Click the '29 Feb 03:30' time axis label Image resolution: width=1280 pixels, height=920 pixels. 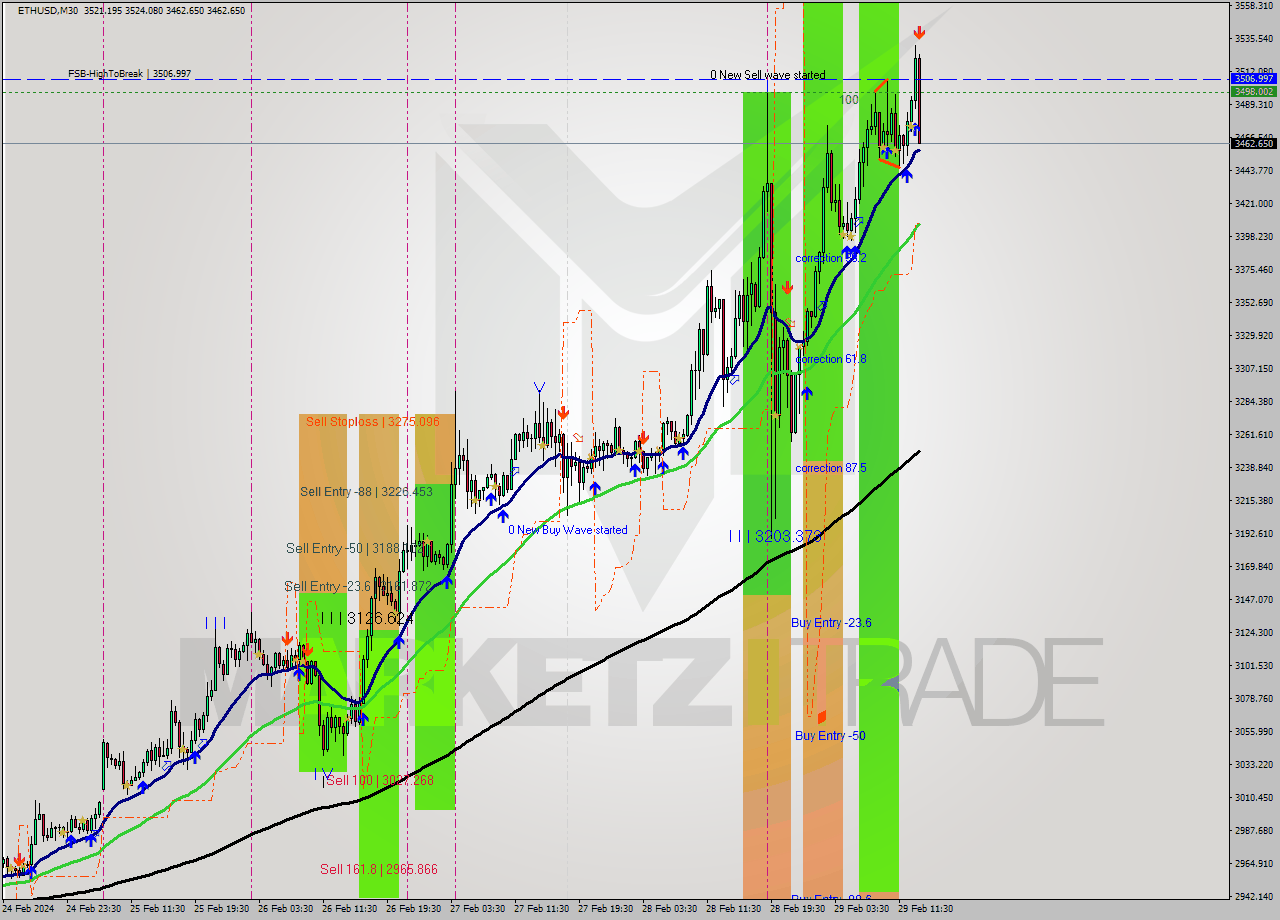point(861,909)
